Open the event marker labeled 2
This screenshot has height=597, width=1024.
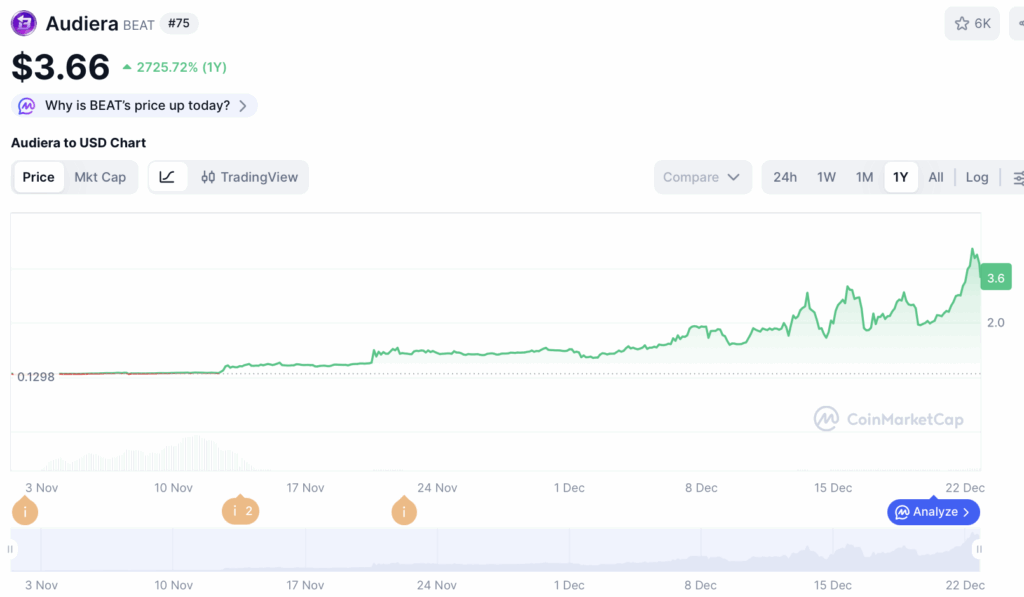(x=240, y=511)
